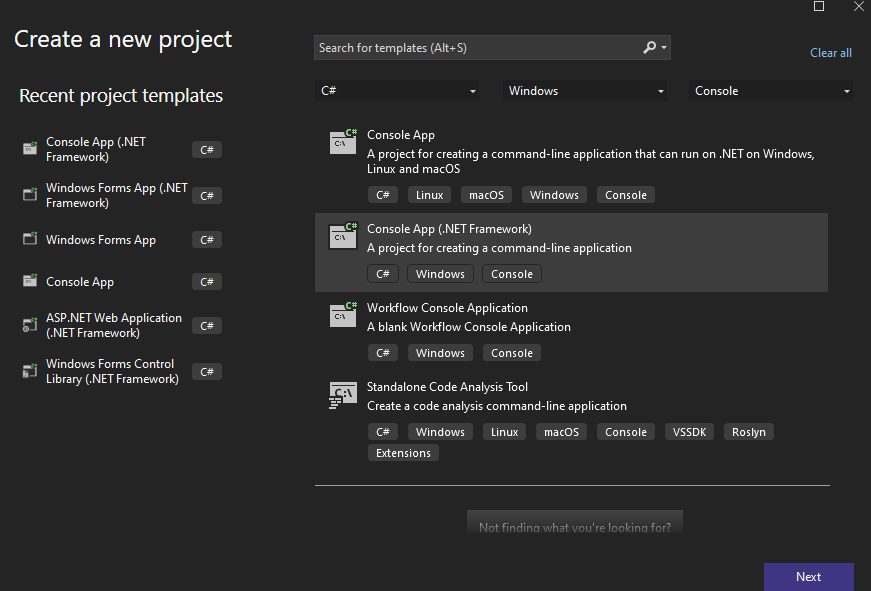The height and width of the screenshot is (591, 871).
Task: Select Workflow Console Application template
Action: [x=571, y=332]
